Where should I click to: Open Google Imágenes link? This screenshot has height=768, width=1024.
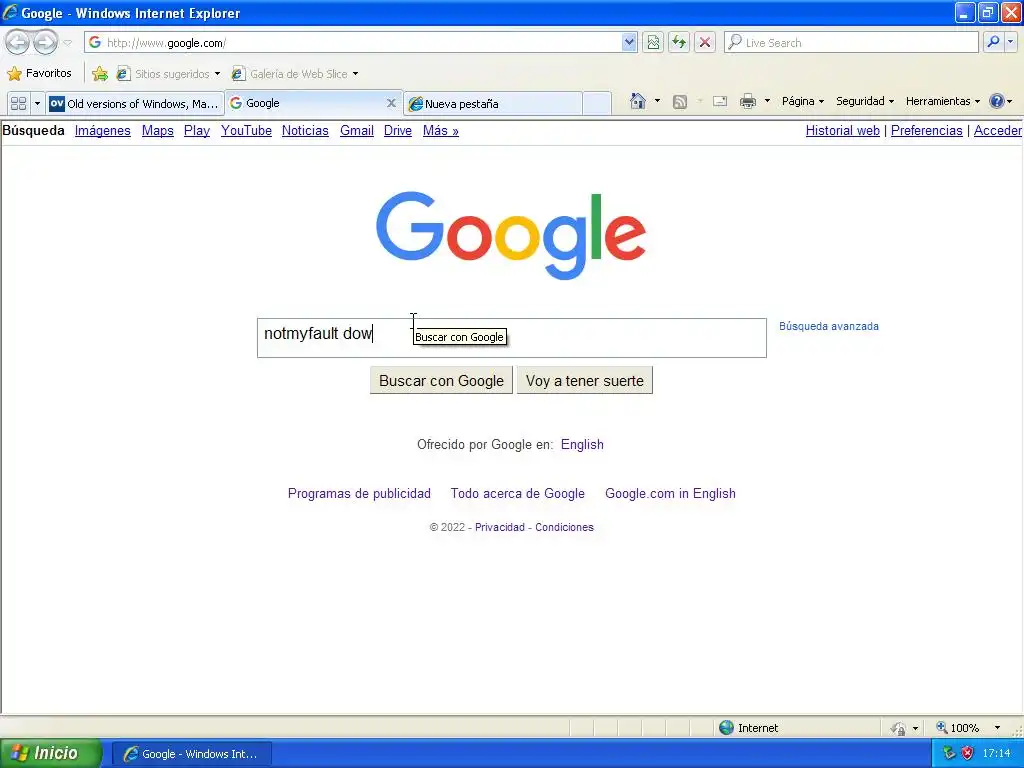tap(103, 131)
